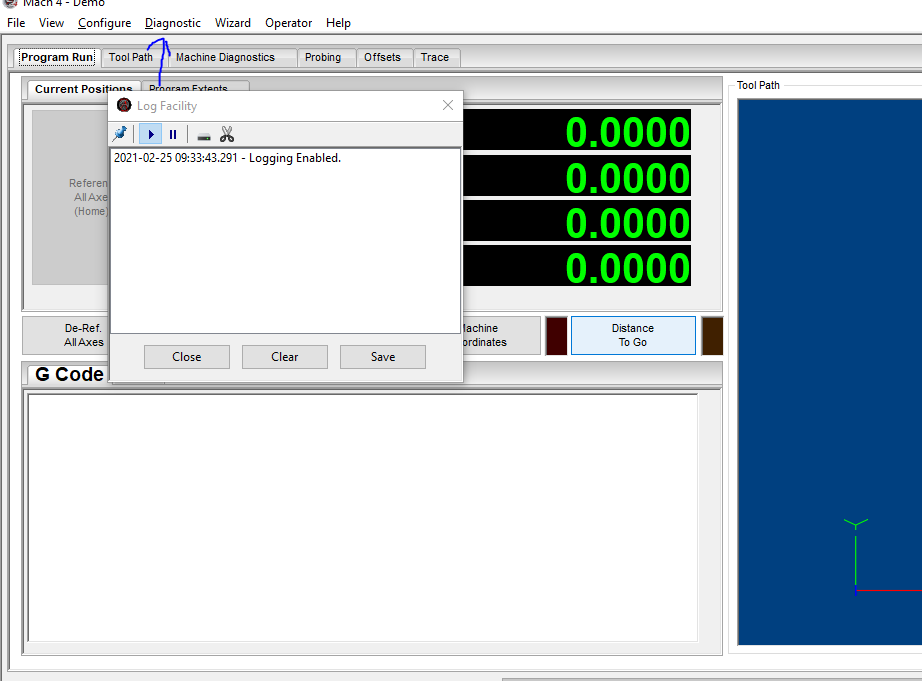Click the pin icon in Log Facility toolbar
This screenshot has width=922, height=681.
point(120,134)
